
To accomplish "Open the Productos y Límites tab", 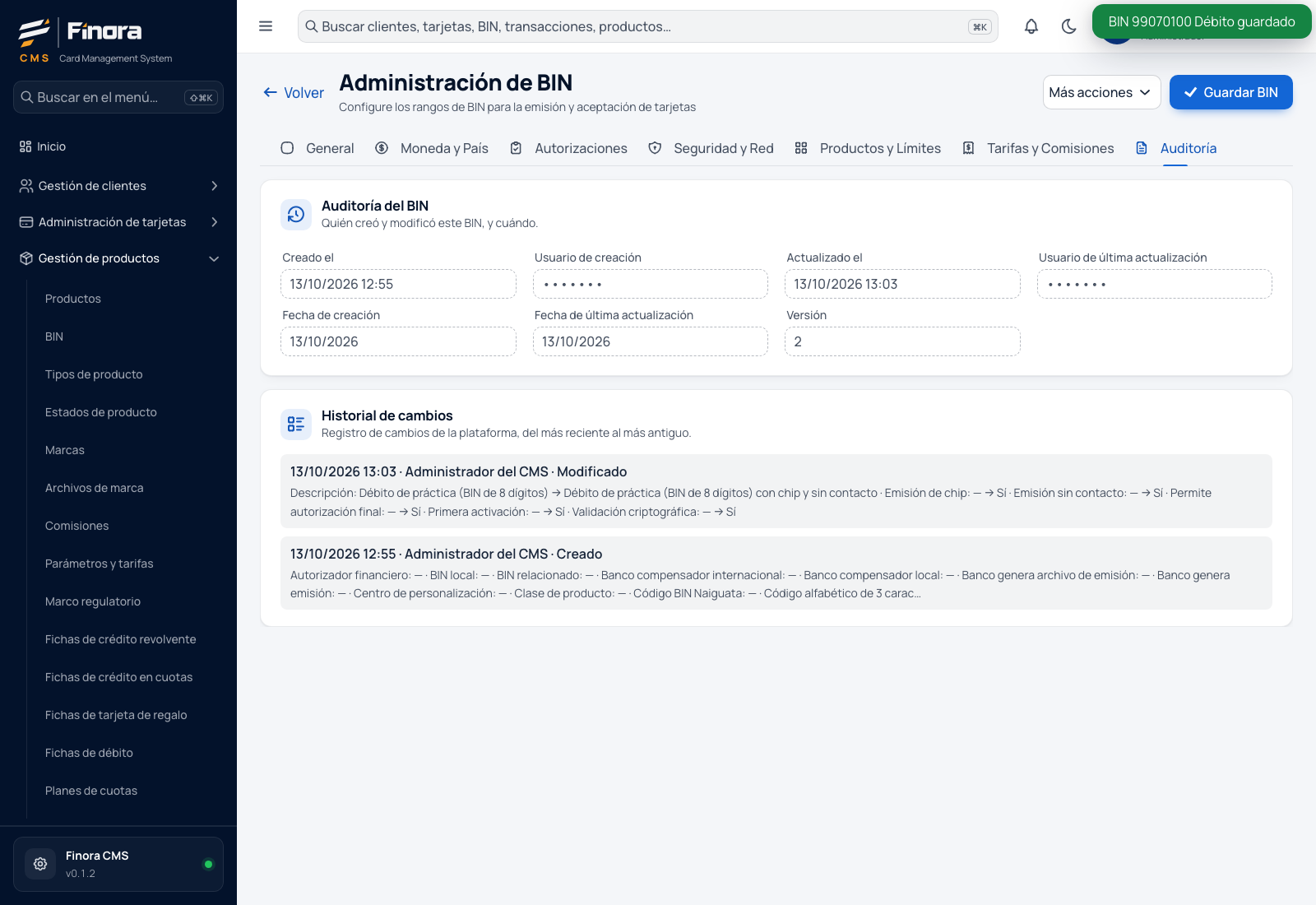I will 868,148.
